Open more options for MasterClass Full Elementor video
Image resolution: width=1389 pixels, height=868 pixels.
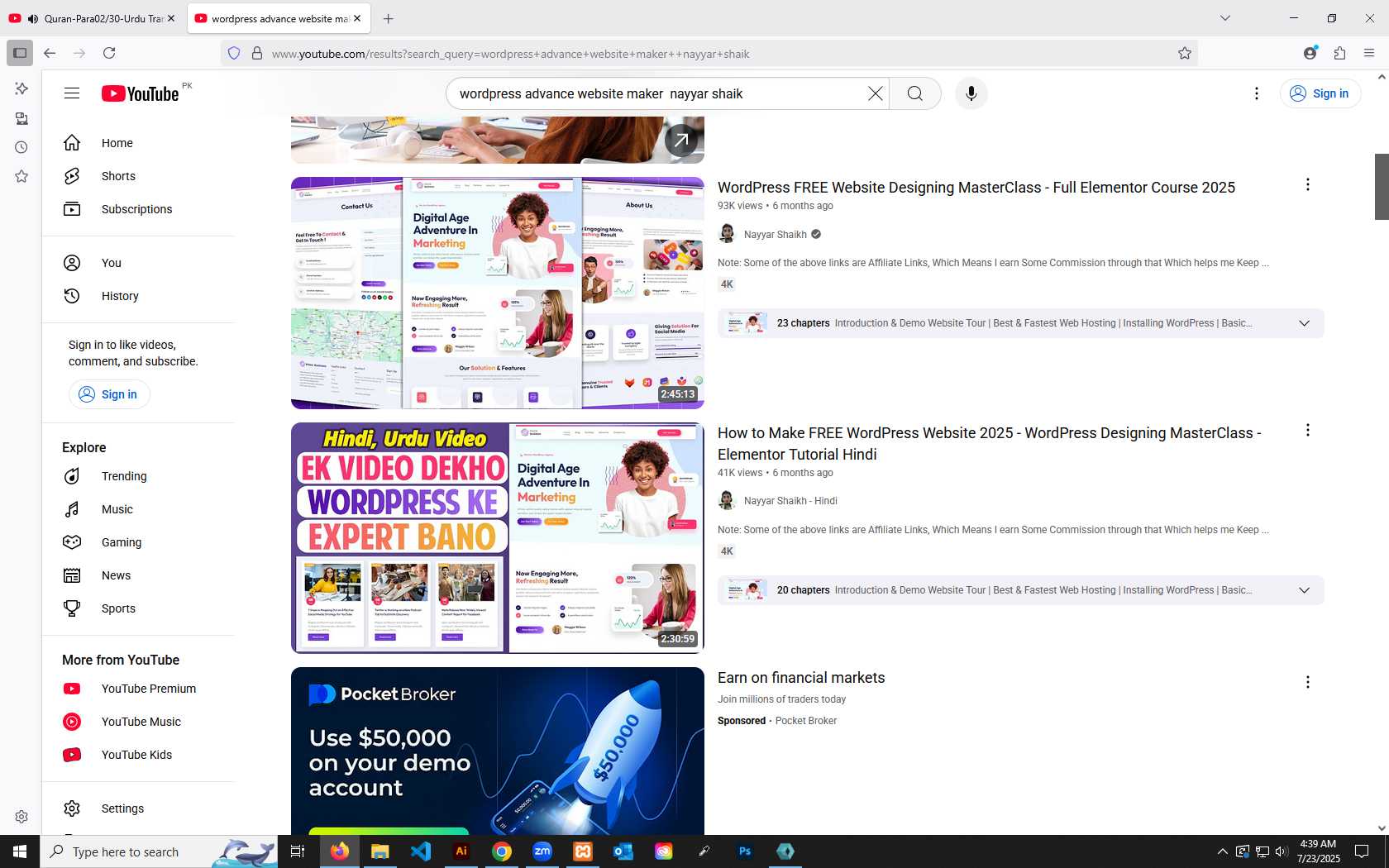pyautogui.click(x=1308, y=185)
